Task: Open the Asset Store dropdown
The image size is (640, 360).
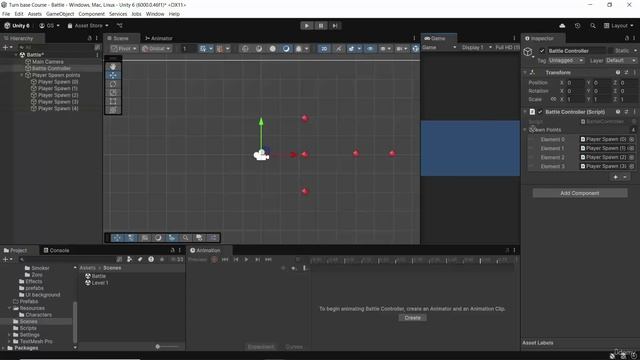Action: [88, 26]
